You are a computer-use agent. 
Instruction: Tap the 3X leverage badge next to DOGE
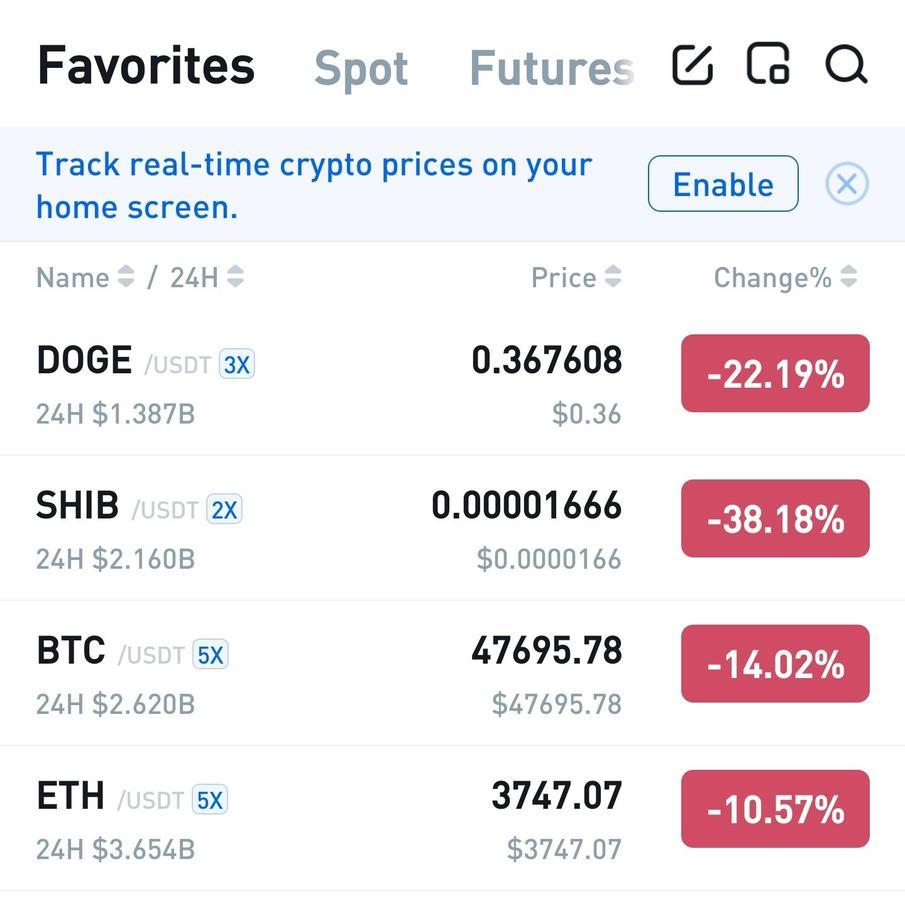tap(236, 365)
